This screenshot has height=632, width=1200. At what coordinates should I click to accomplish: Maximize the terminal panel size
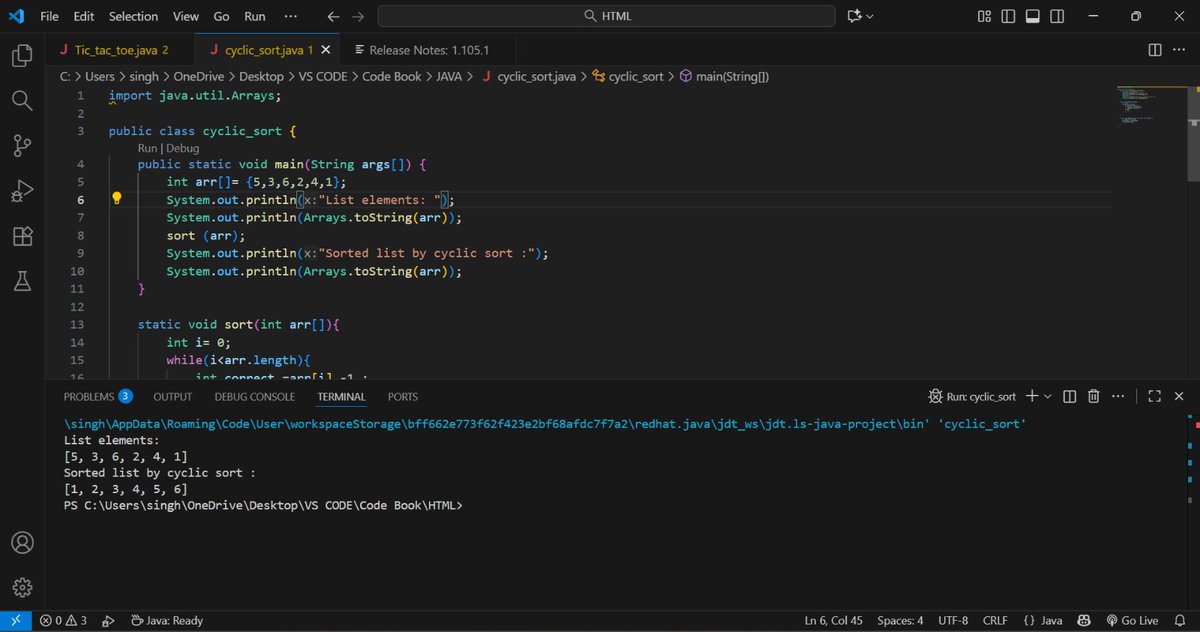[1154, 396]
